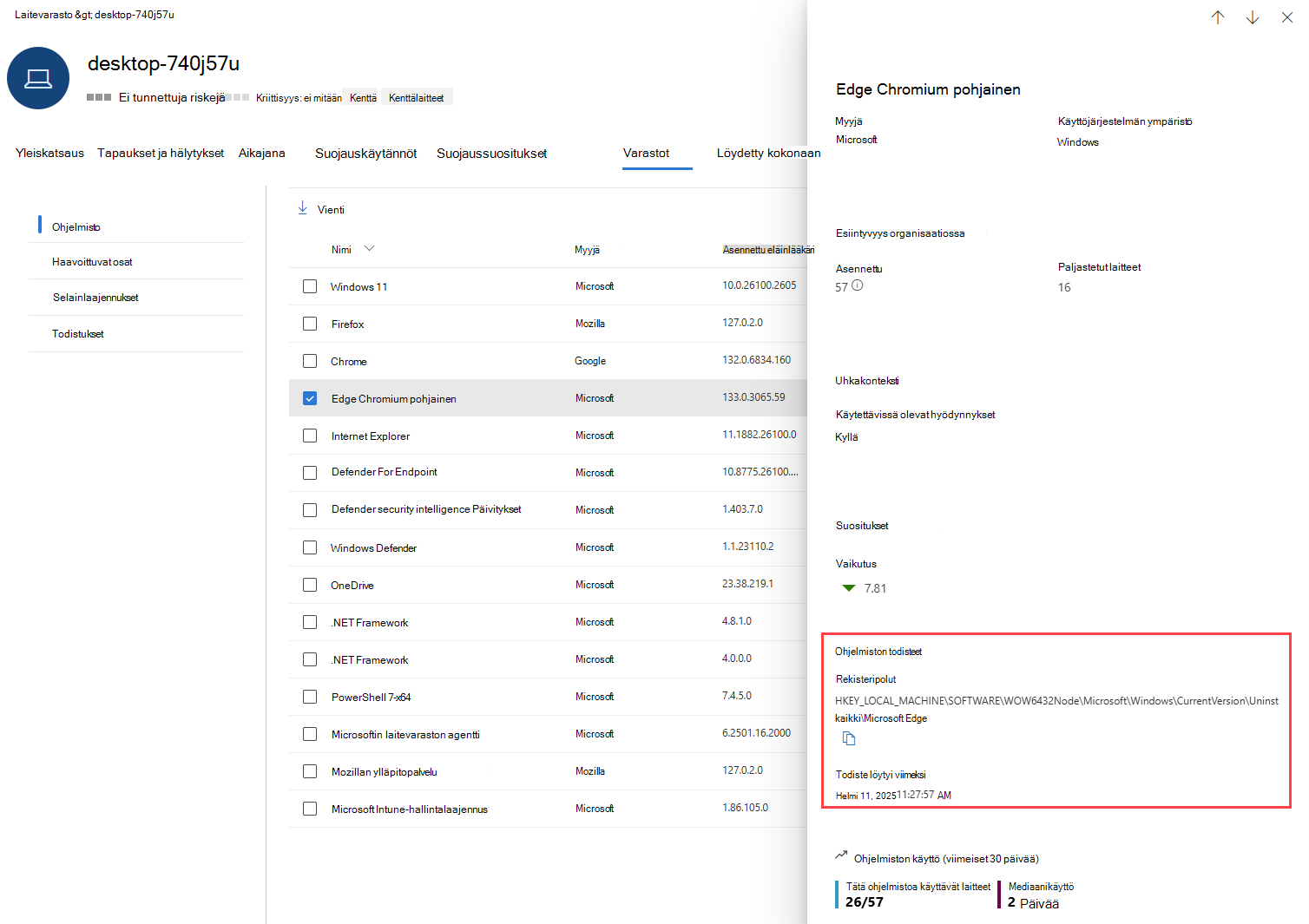Image resolution: width=1309 pixels, height=924 pixels.
Task: Go to previous item with up arrow
Action: tap(1218, 17)
